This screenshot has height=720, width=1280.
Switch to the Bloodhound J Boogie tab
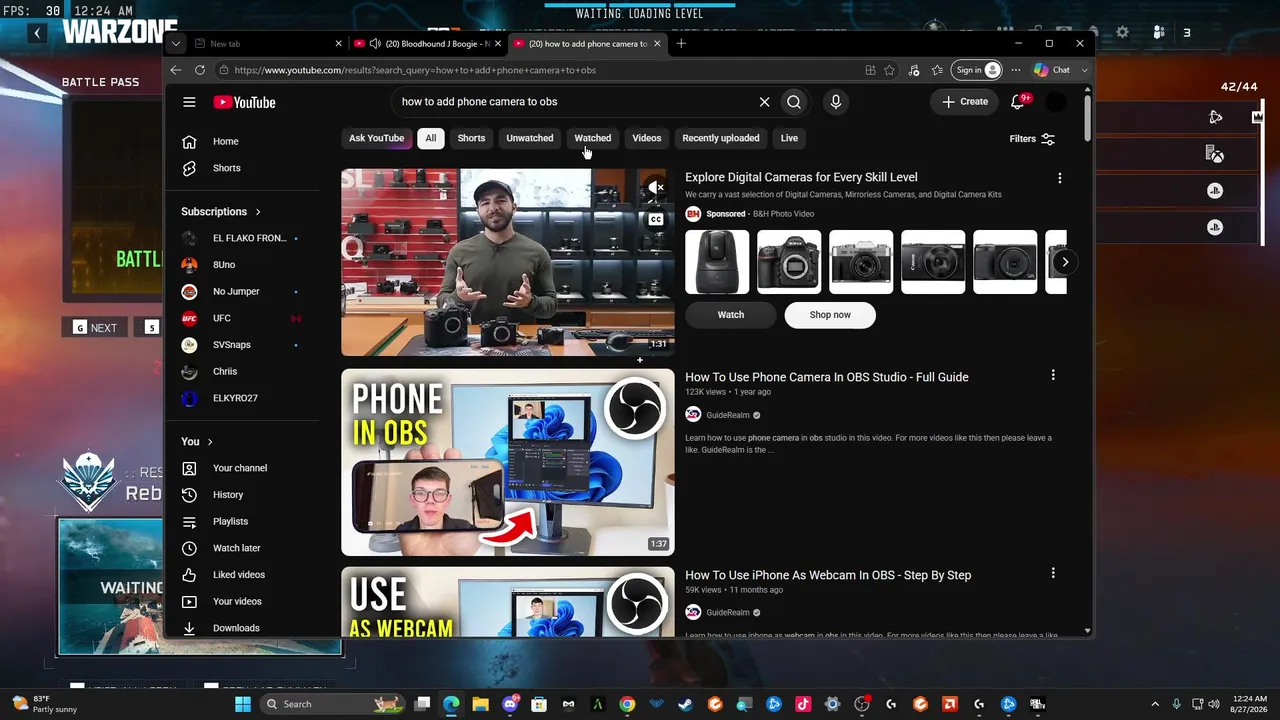[429, 43]
